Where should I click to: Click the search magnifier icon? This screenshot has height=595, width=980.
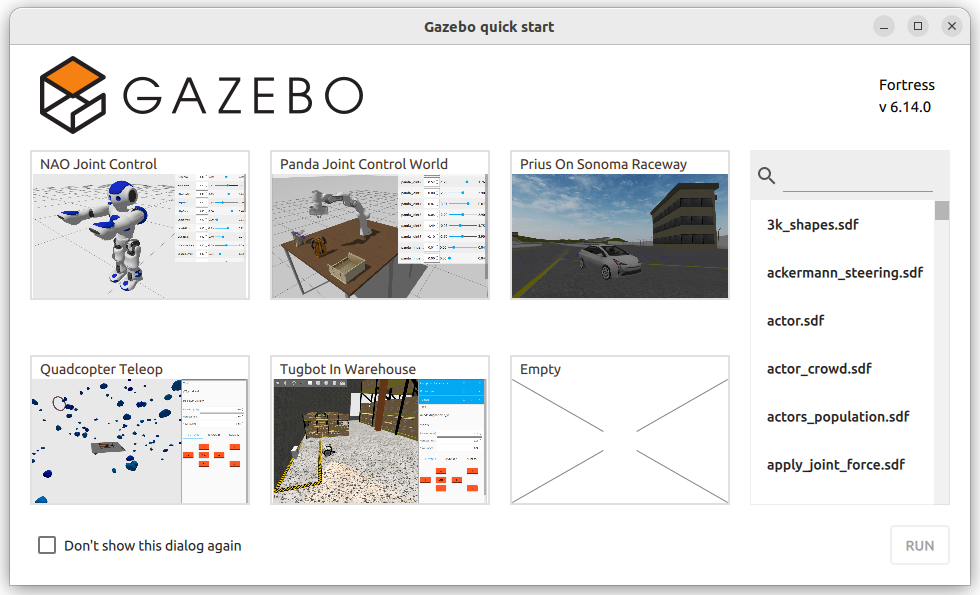pyautogui.click(x=767, y=176)
